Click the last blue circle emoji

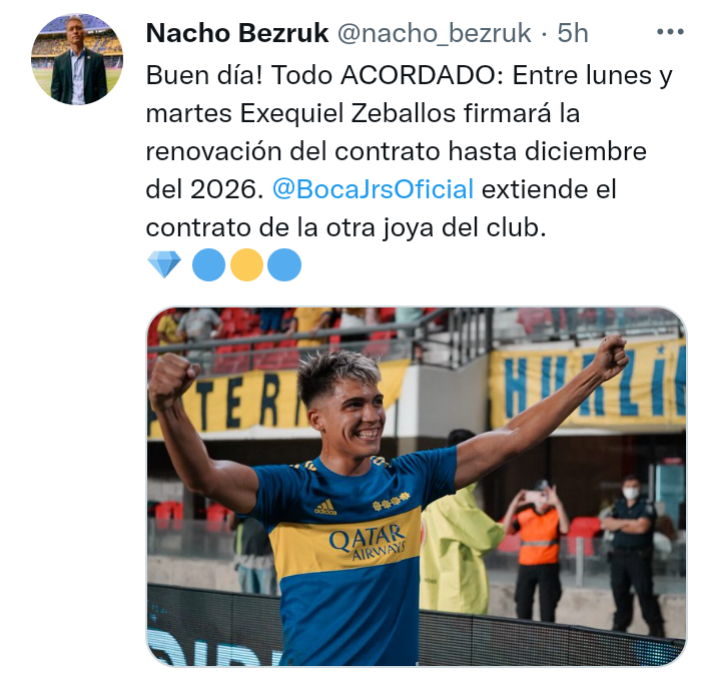[284, 265]
